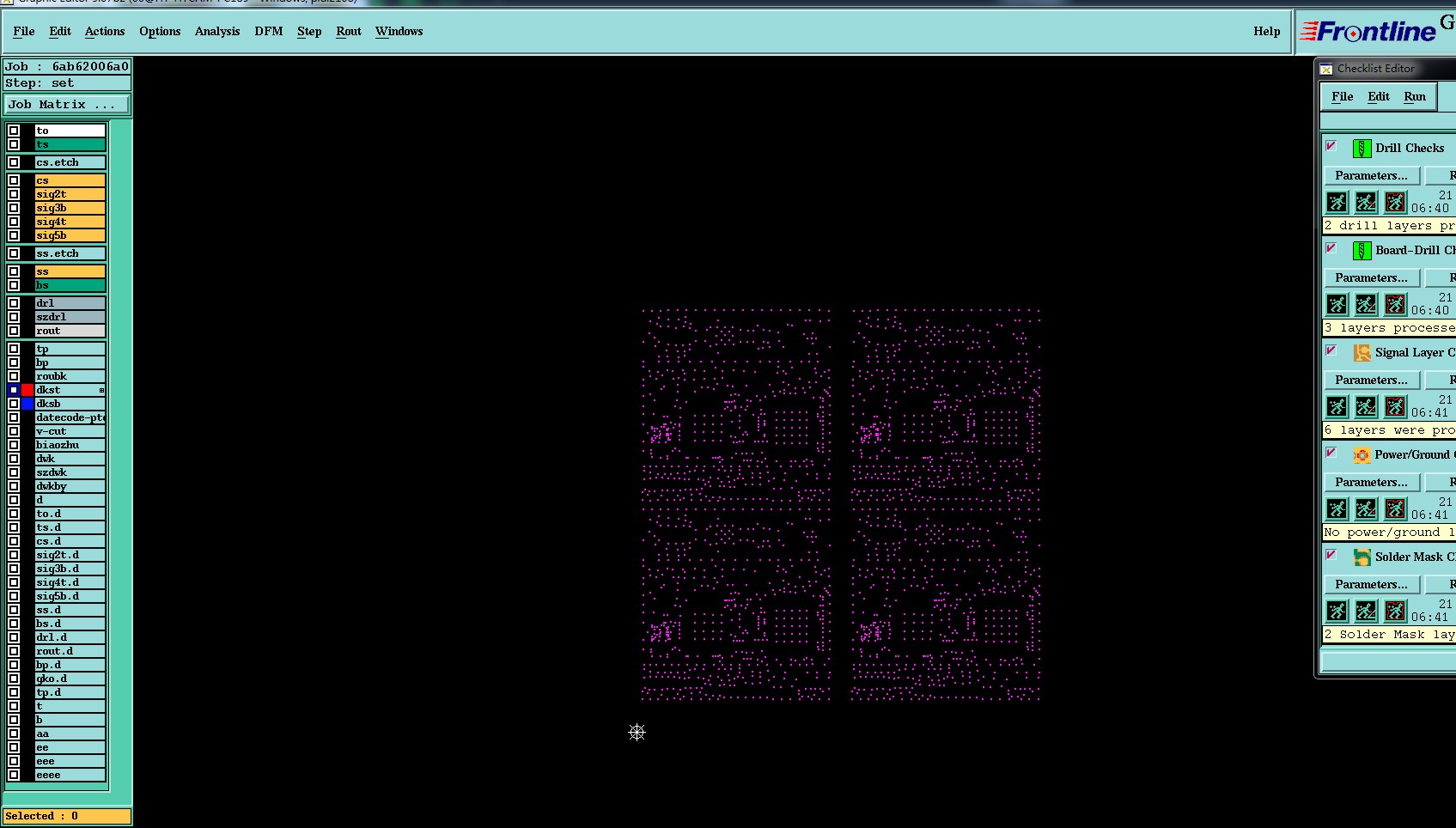Click the Signal Layer Checks orange icon
The image size is (1456, 828).
tap(1362, 353)
